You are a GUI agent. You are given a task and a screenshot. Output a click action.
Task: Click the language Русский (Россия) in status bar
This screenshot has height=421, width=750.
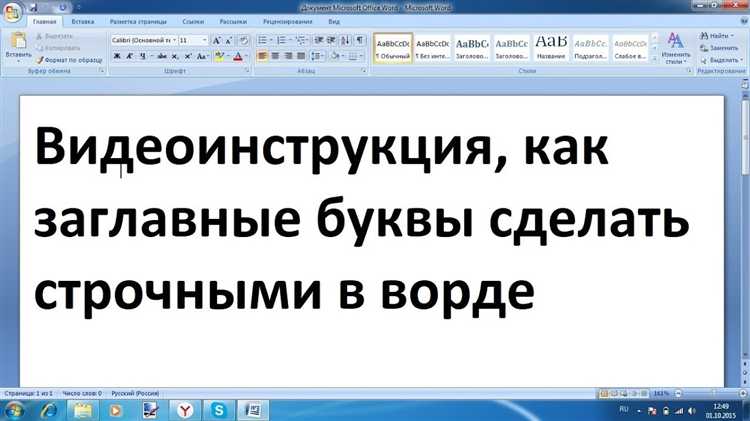coord(135,394)
